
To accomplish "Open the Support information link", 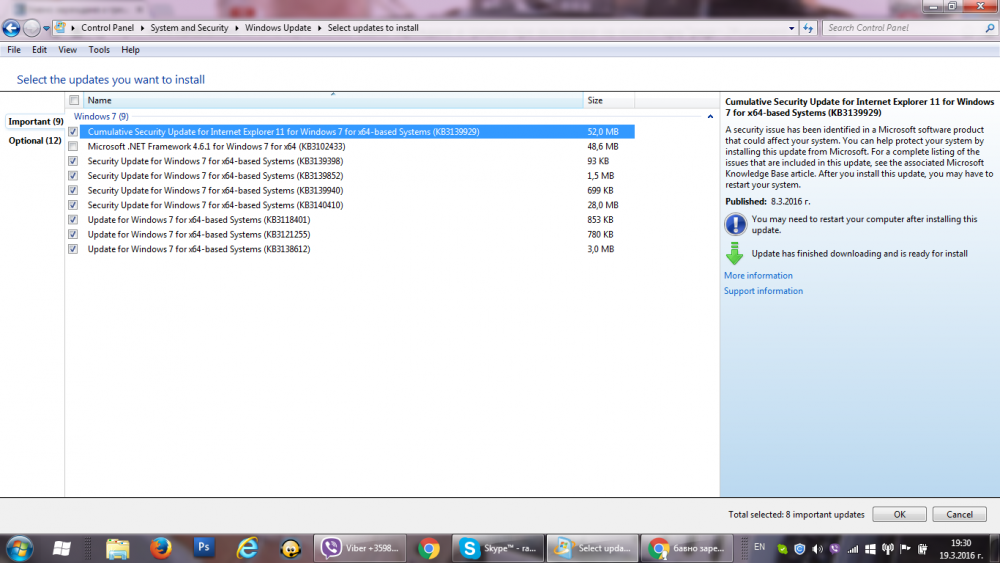I will click(763, 291).
